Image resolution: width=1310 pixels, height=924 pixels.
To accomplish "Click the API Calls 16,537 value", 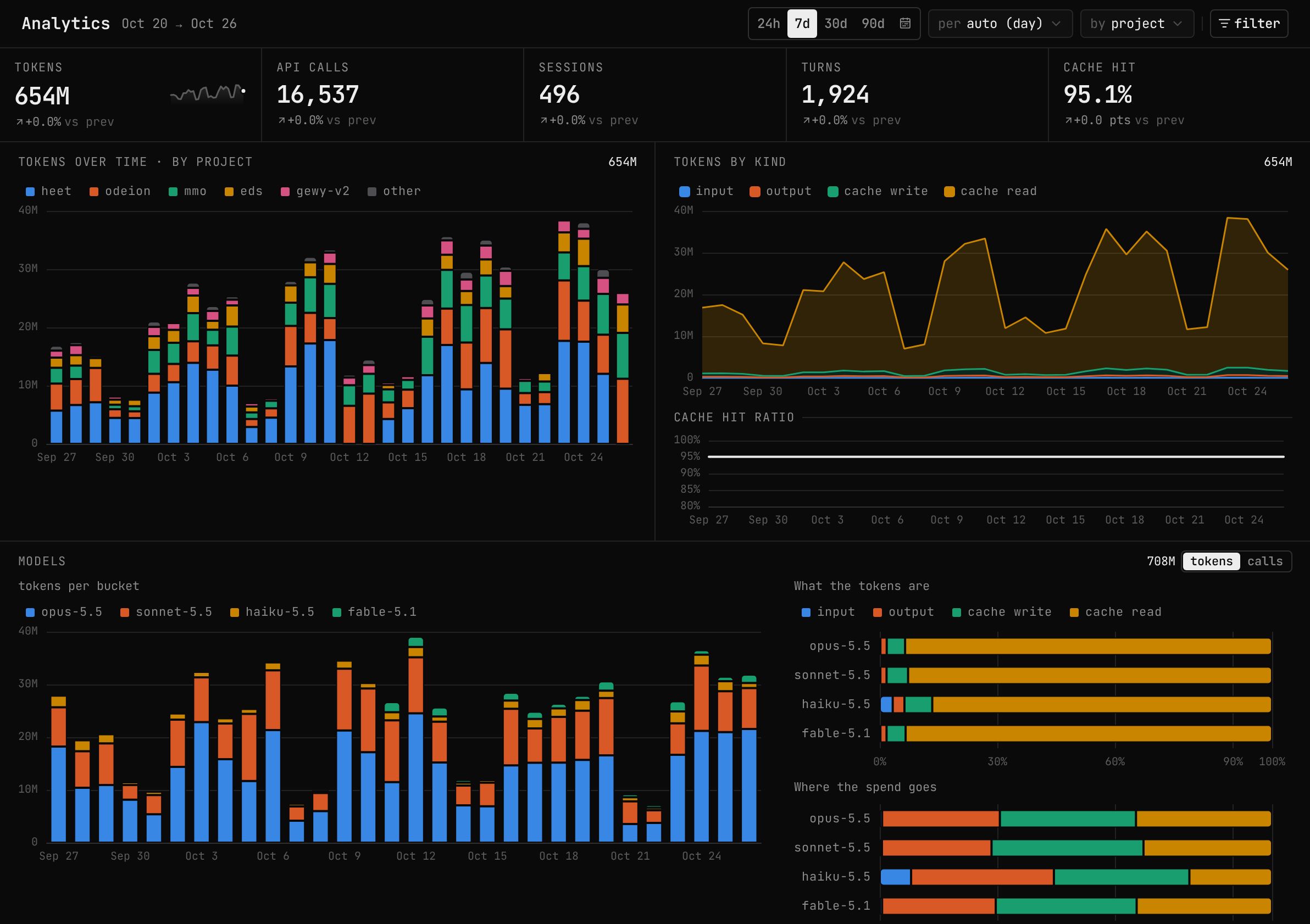I will click(318, 94).
